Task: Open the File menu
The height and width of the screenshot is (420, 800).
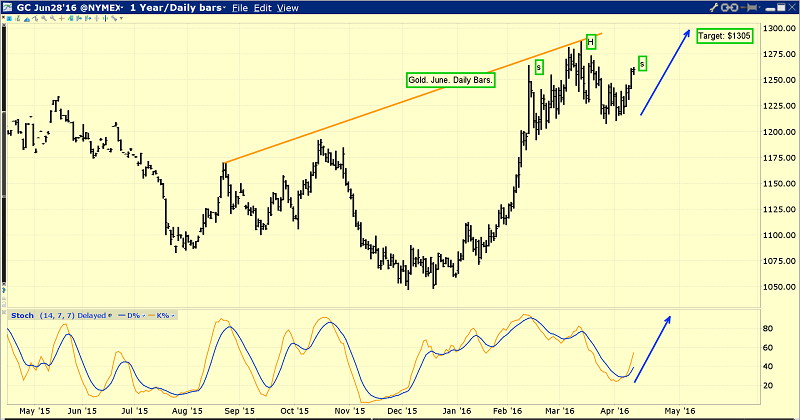Action: (x=240, y=8)
